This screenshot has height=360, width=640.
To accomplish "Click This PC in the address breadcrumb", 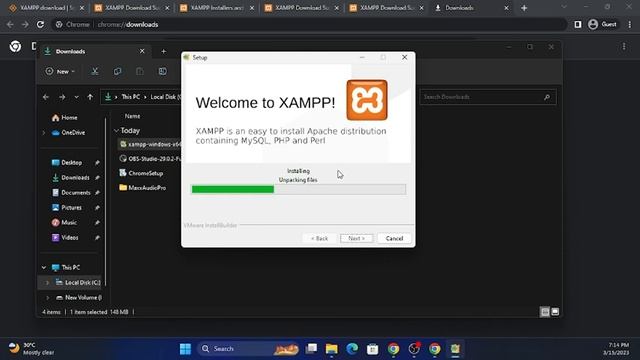I will pyautogui.click(x=131, y=97).
